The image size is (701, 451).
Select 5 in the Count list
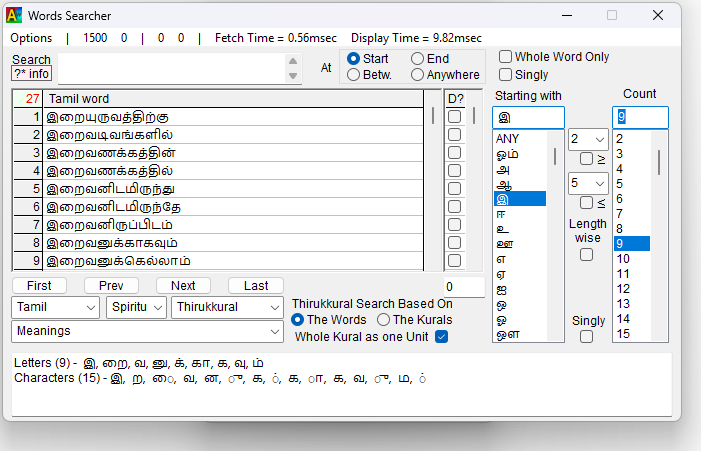[x=632, y=184]
